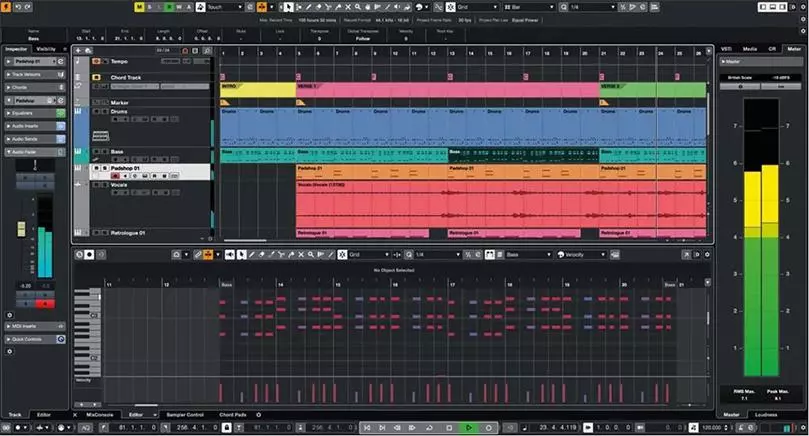Click the orange Padshop 01 event at bar 5
The image size is (809, 436).
[x=373, y=172]
